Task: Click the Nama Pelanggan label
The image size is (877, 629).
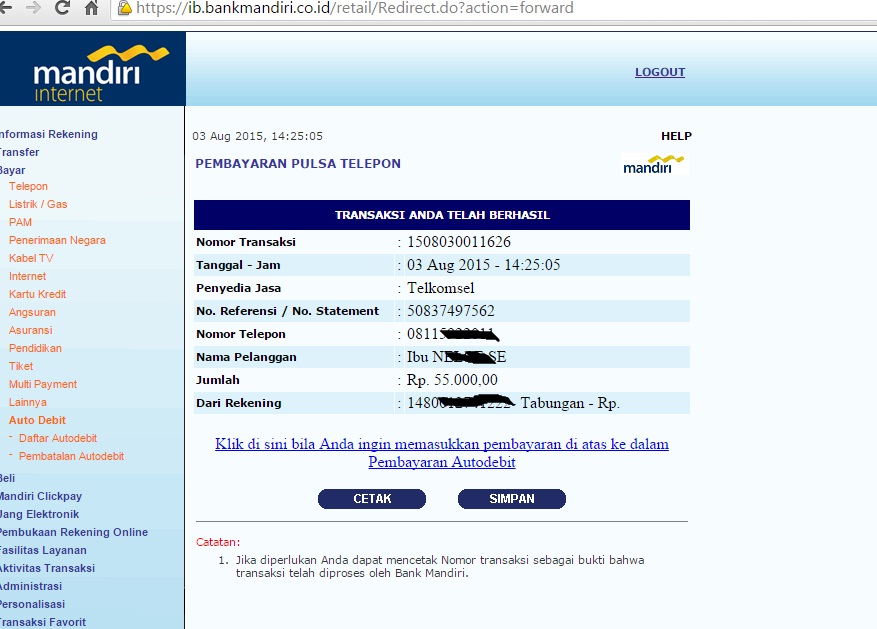Action: tap(246, 357)
